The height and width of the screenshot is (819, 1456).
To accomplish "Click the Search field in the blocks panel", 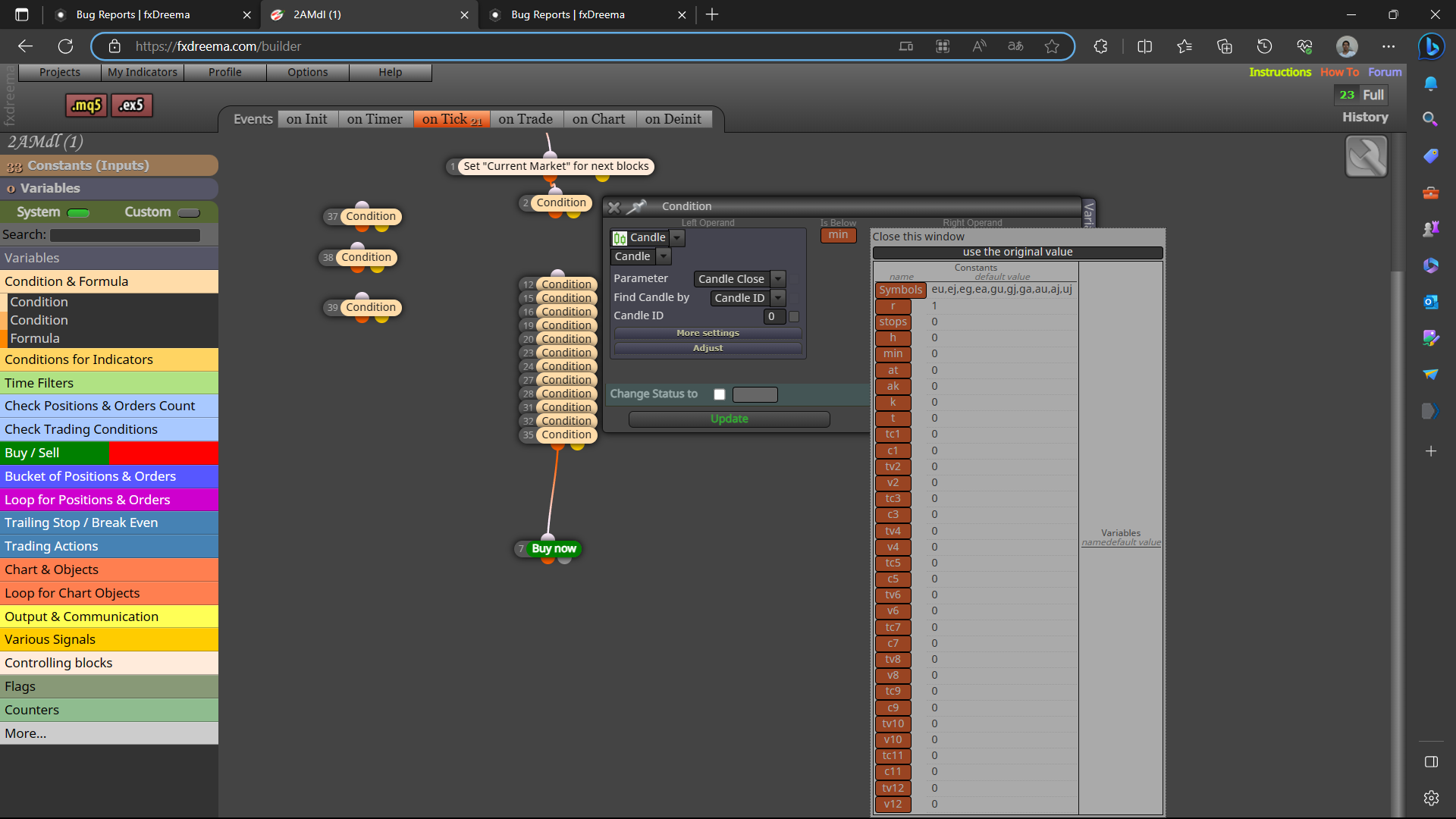I will point(125,235).
